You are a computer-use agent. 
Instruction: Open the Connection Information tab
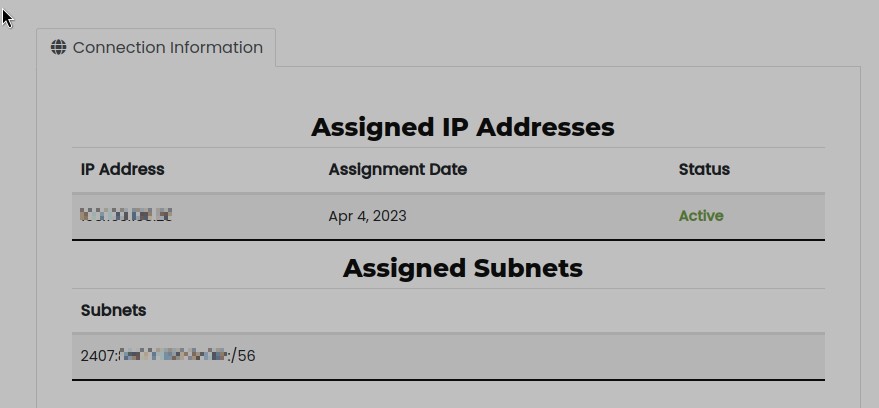pyautogui.click(x=157, y=47)
